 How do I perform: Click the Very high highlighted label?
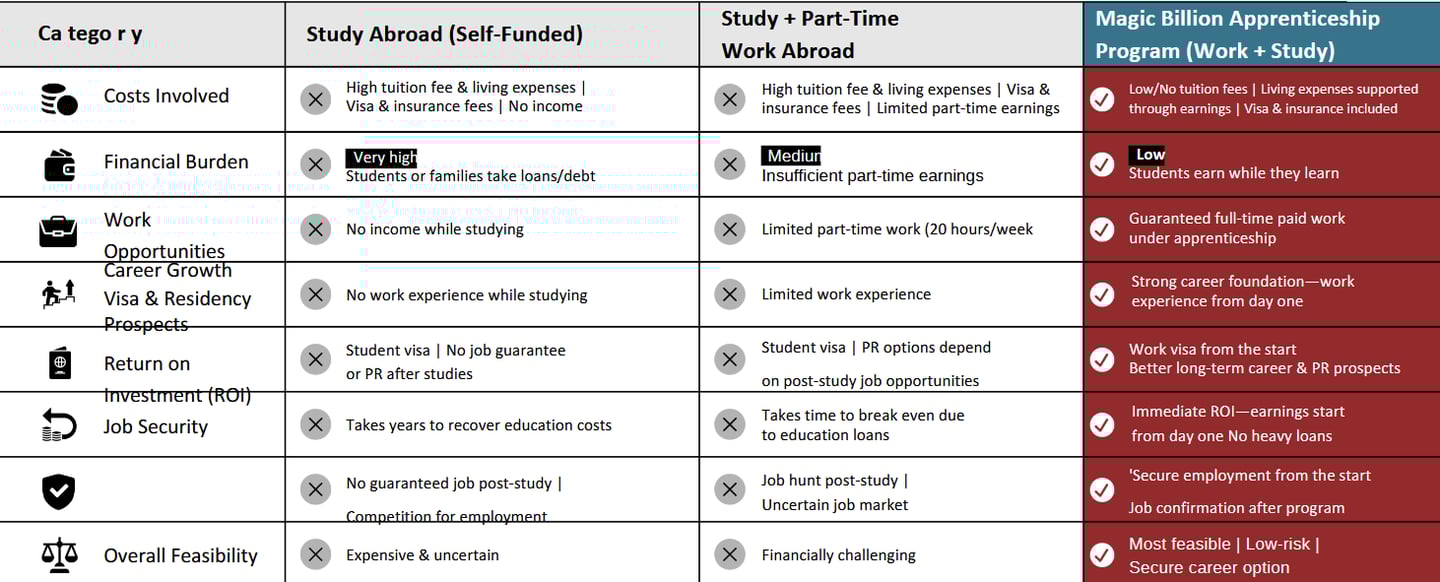click(382, 157)
